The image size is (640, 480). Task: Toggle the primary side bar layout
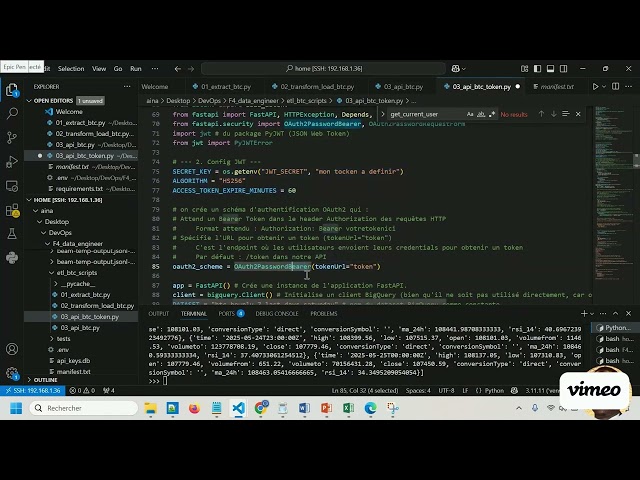pos(538,69)
